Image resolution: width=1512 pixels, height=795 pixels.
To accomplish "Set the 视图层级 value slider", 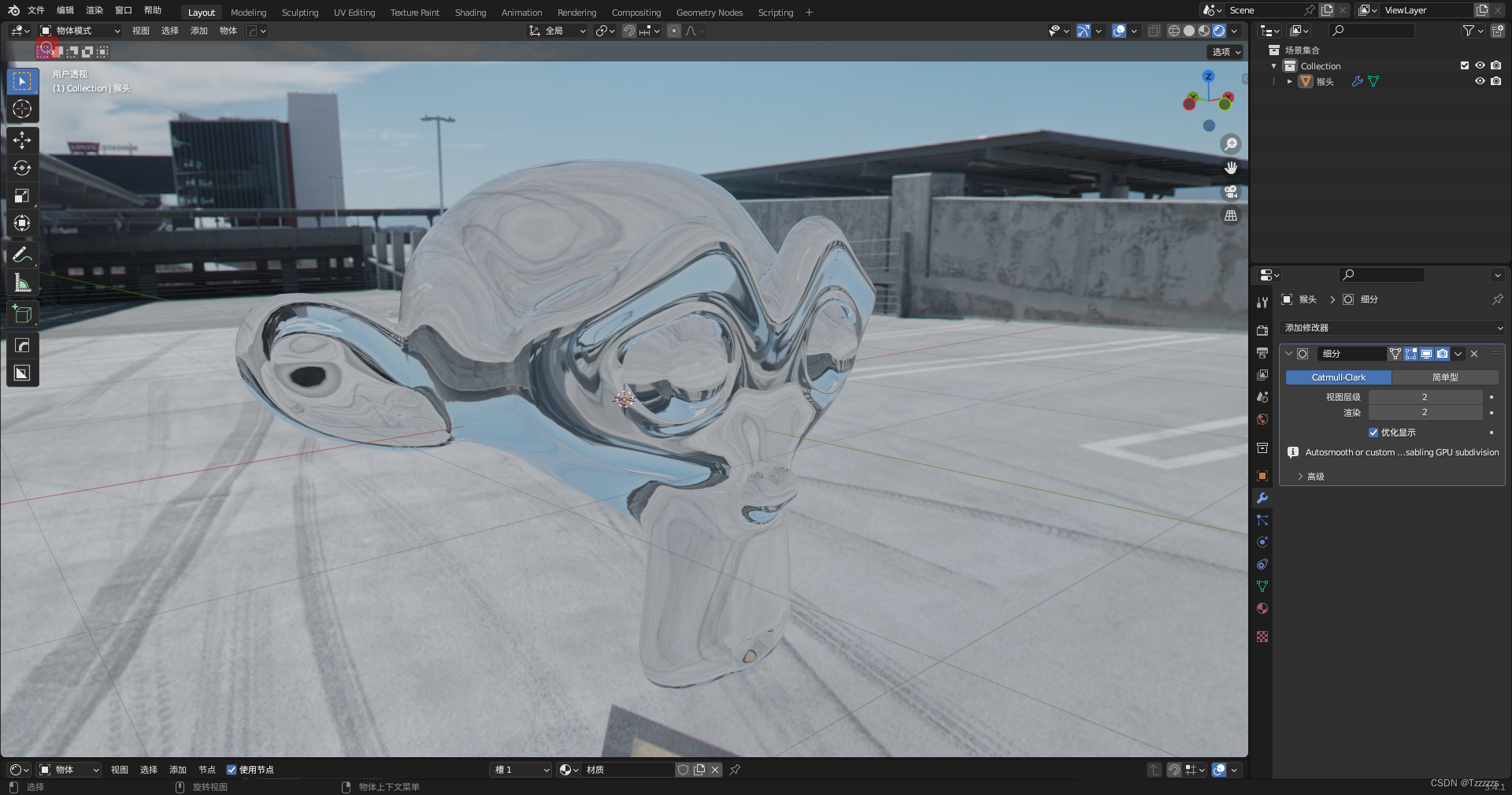I will pos(1425,396).
